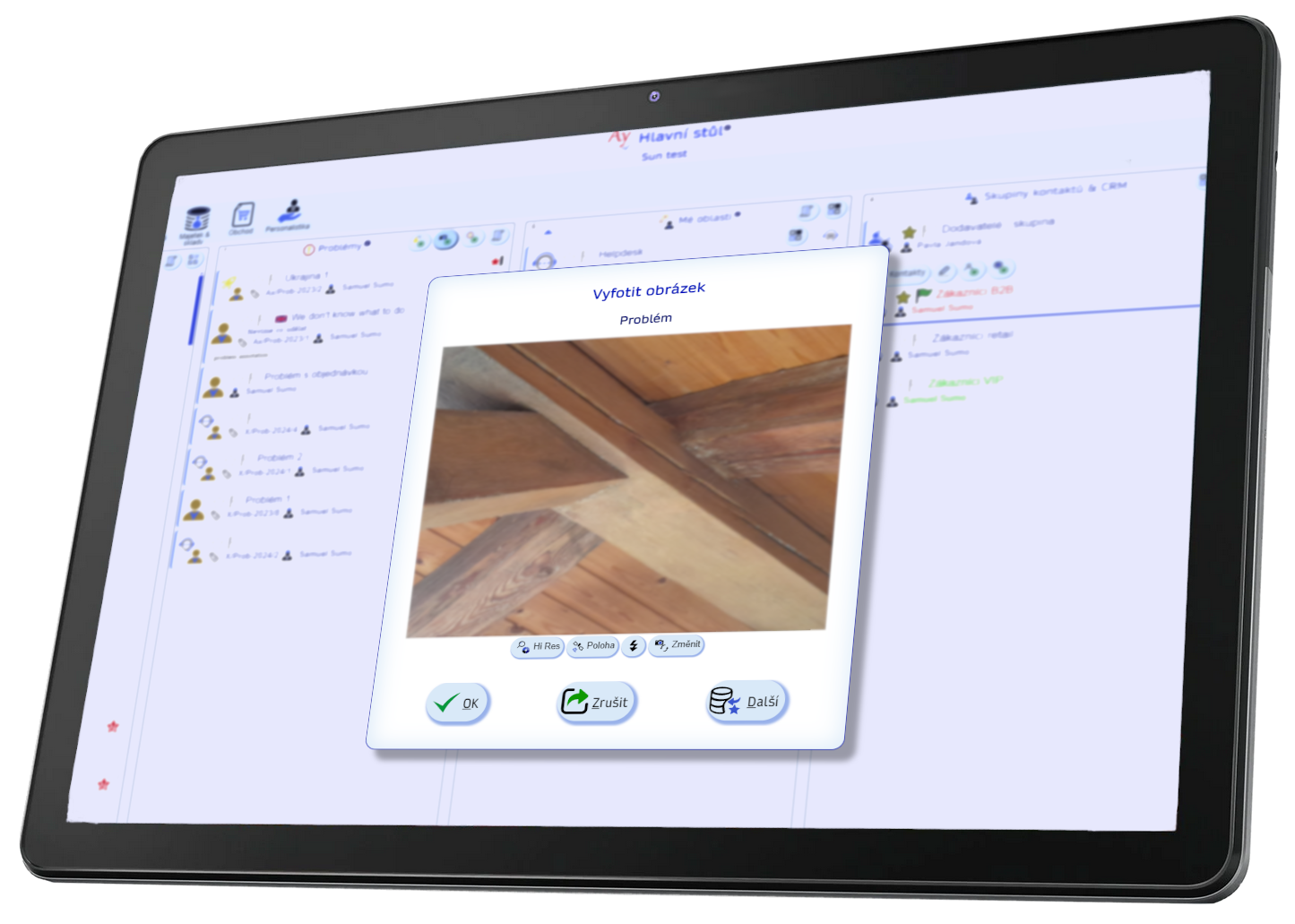Toggle the Poloha location option
This screenshot has height=924, width=1295.
[593, 645]
